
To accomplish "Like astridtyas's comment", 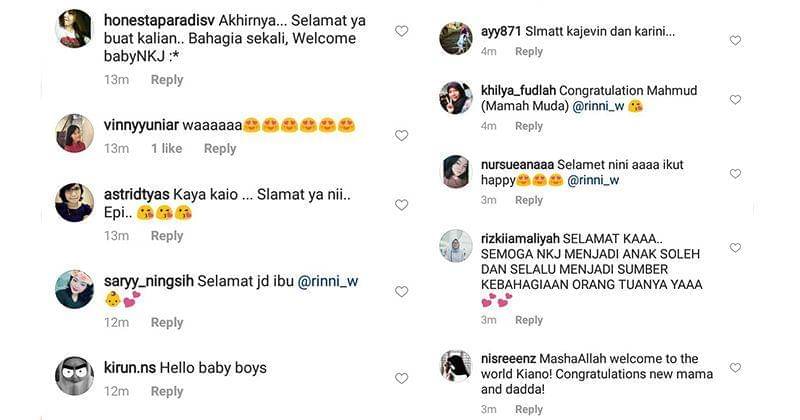I will [401, 205].
